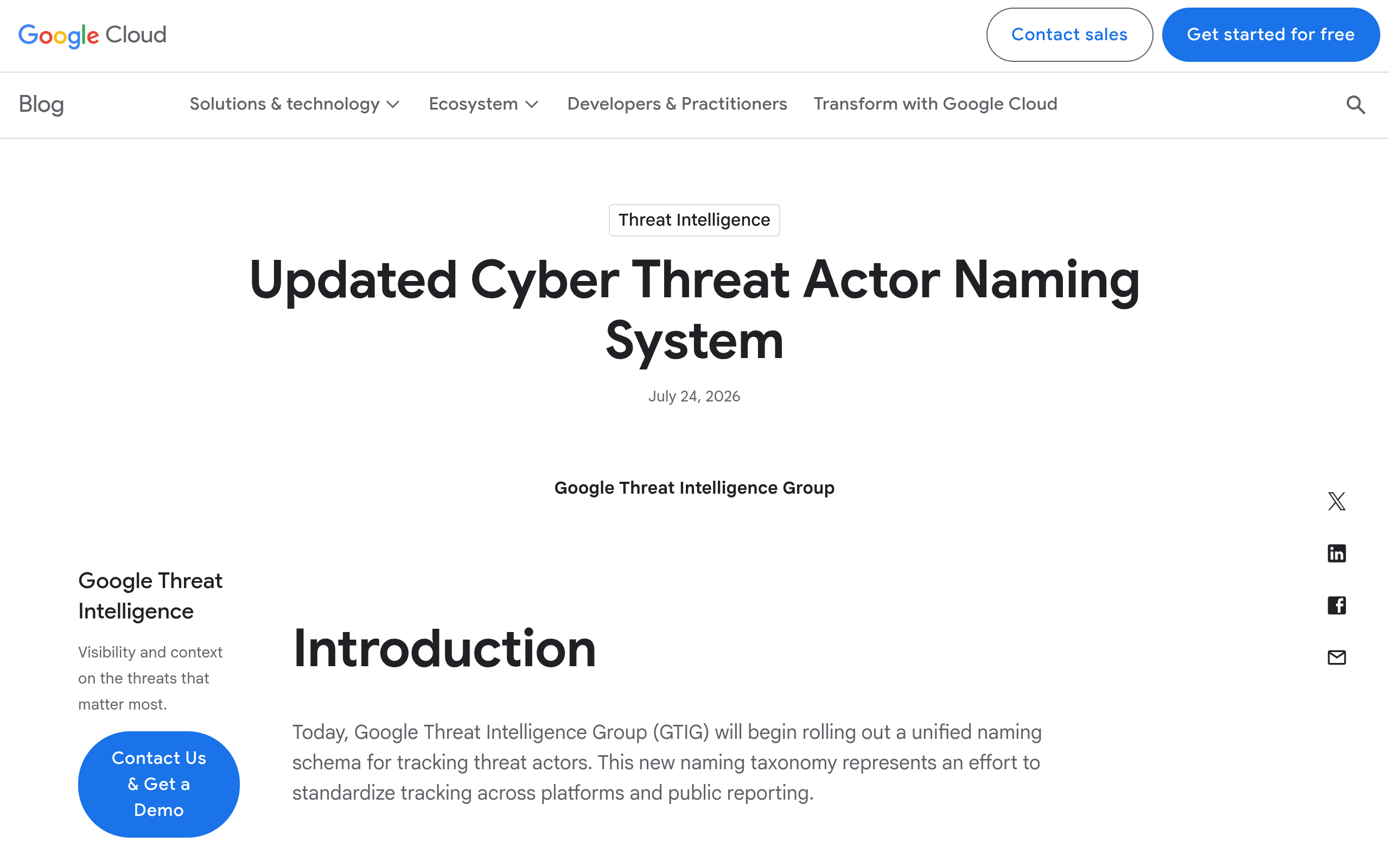The height and width of the screenshot is (868, 1389).
Task: Click Get started for free
Action: coord(1270,34)
